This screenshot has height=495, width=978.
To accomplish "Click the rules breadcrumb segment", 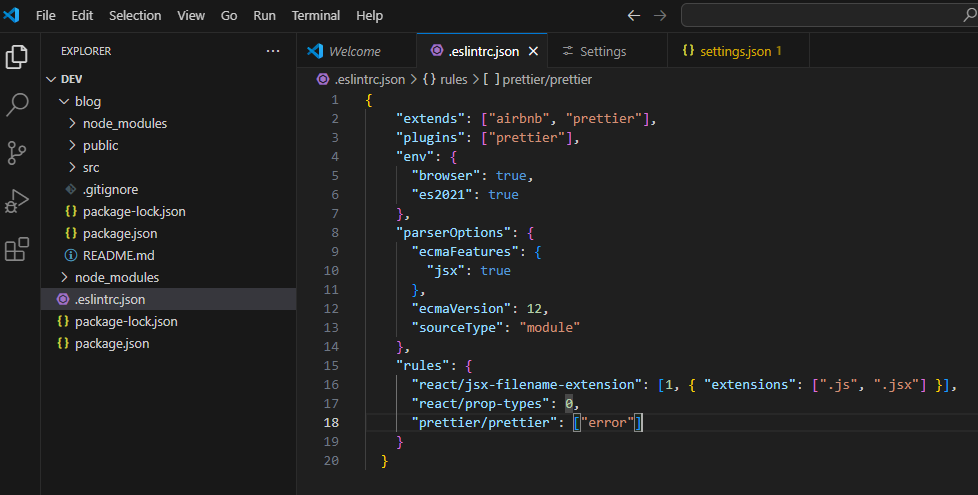I will pyautogui.click(x=445, y=79).
